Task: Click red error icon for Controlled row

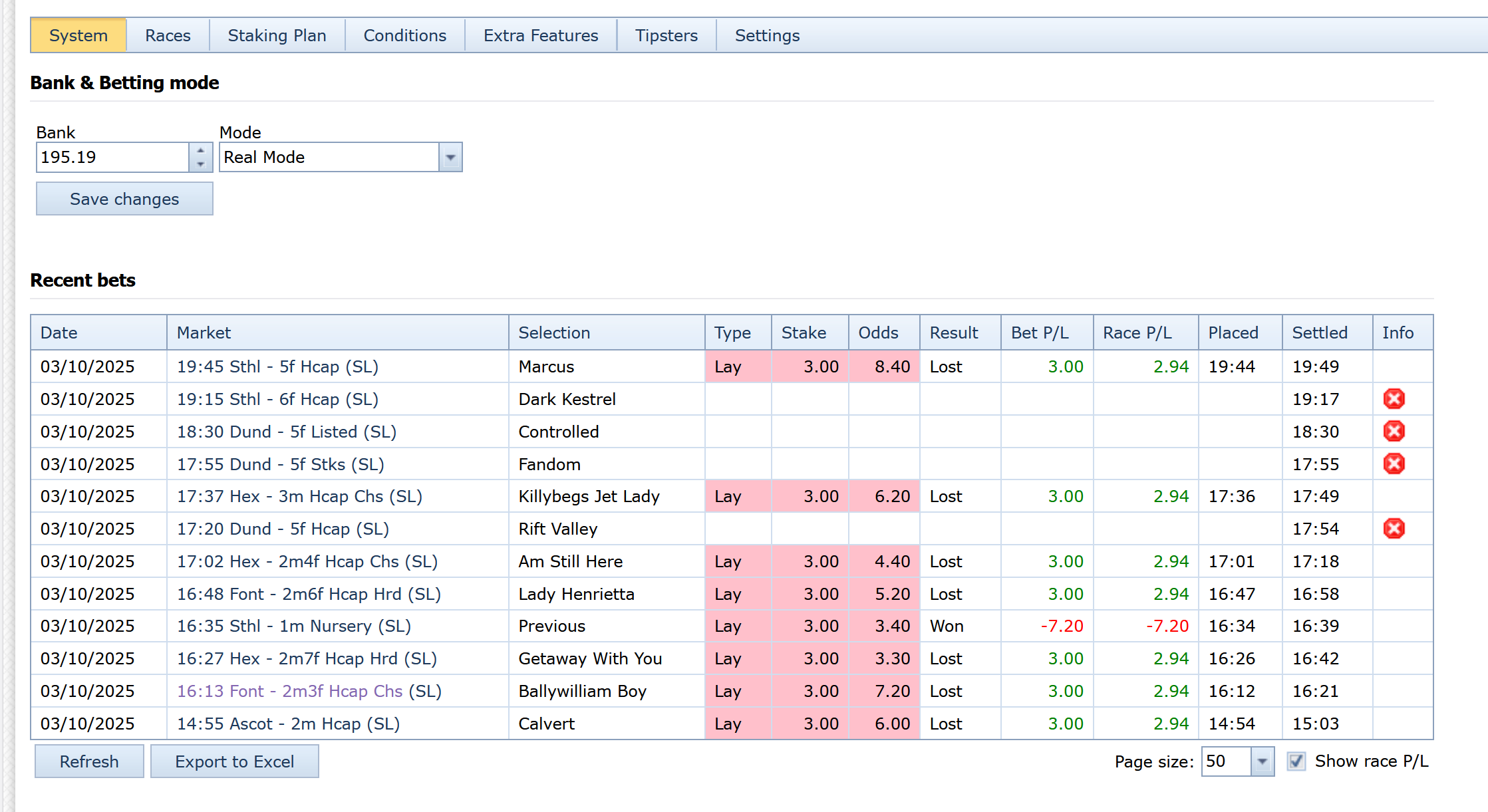Action: [x=1394, y=432]
